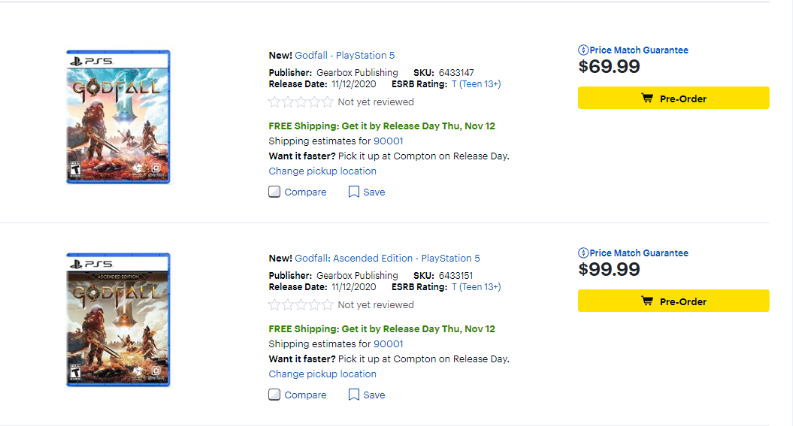Click the empty star rating for Ascended Edition

[301, 305]
